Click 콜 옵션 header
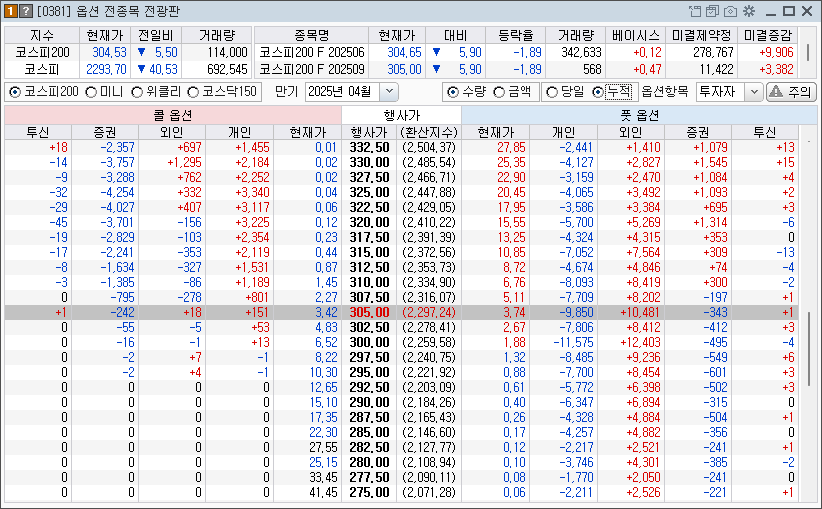Screen dimensions: 822x509 pos(173,115)
